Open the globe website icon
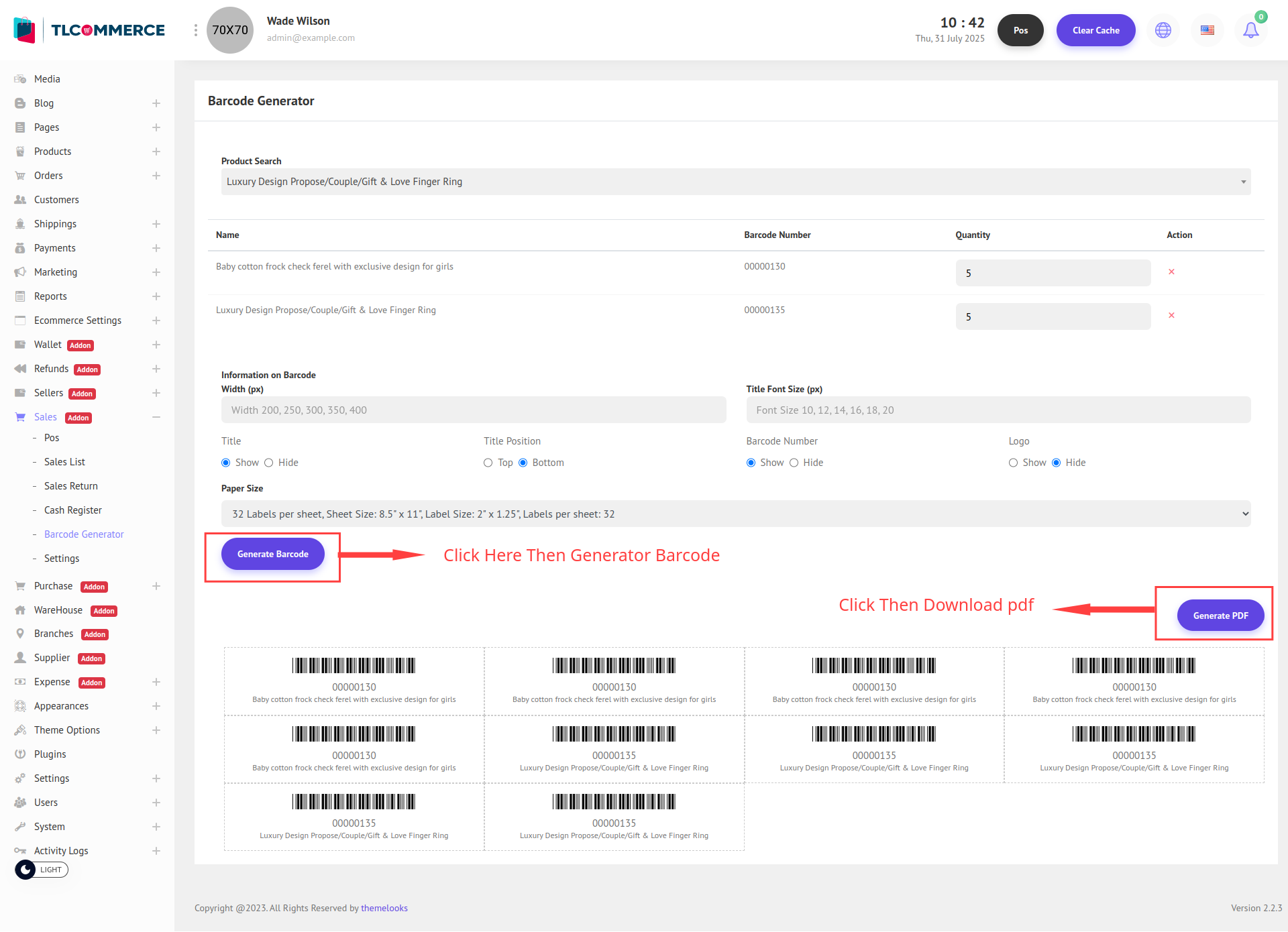This screenshot has height=932, width=1288. (1163, 30)
